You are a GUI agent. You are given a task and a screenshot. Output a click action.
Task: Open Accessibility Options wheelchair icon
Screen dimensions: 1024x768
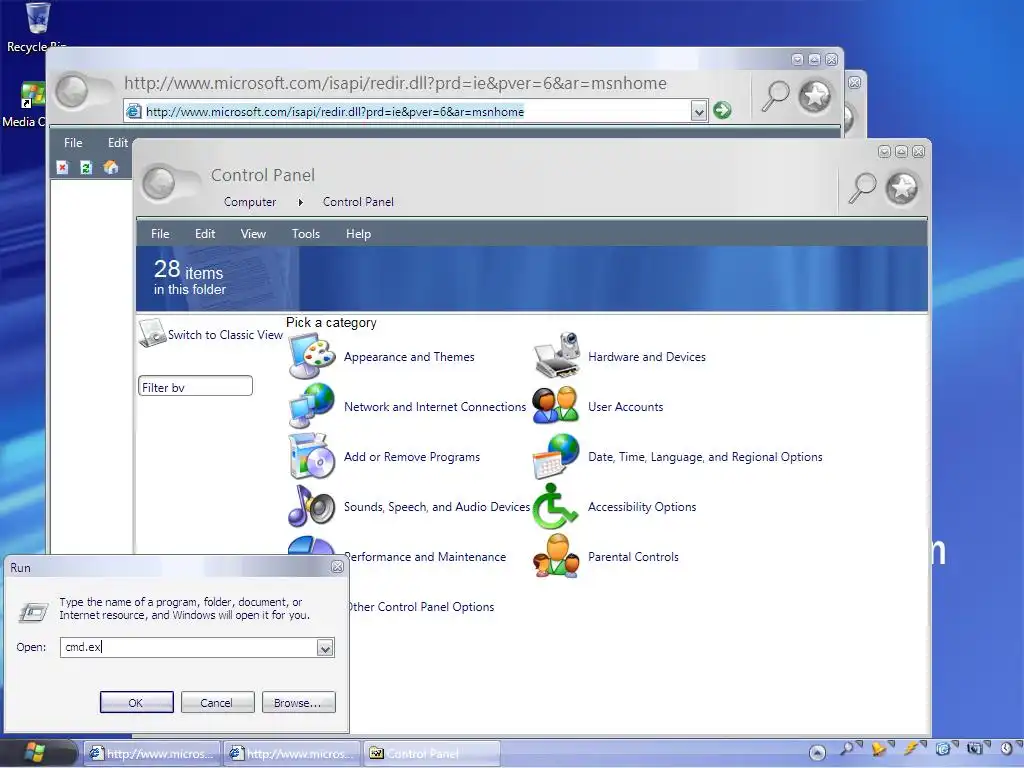coord(555,506)
